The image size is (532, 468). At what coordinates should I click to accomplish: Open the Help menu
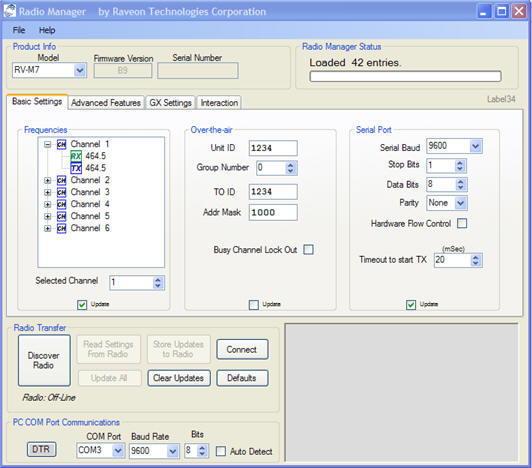(x=47, y=30)
